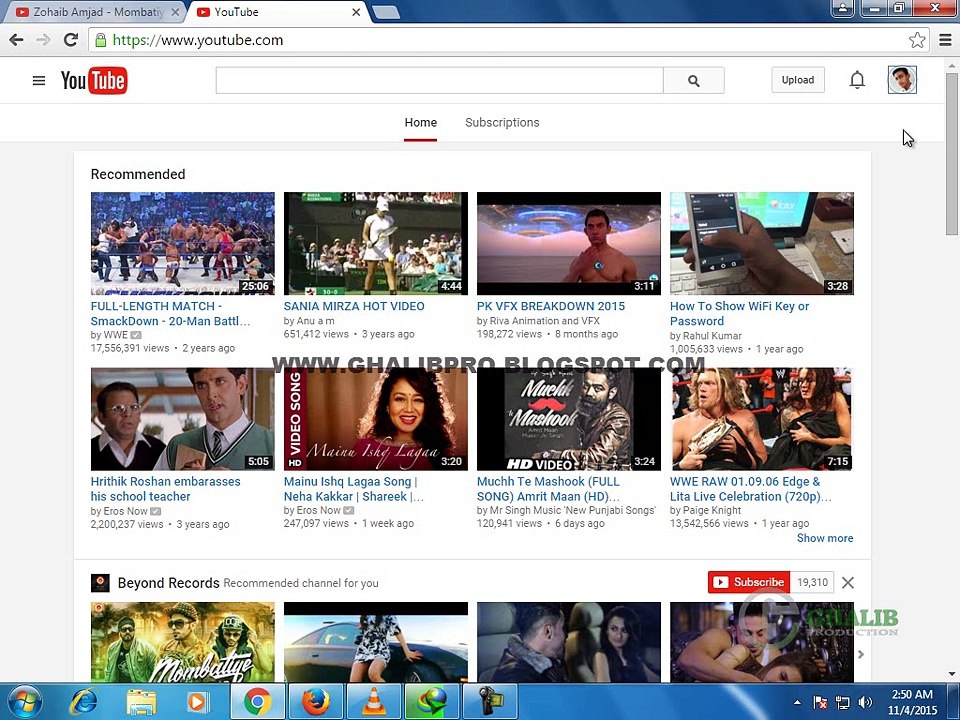This screenshot has height=720, width=960.
Task: Show next Beyond Records videos arrow
Action: click(861, 654)
